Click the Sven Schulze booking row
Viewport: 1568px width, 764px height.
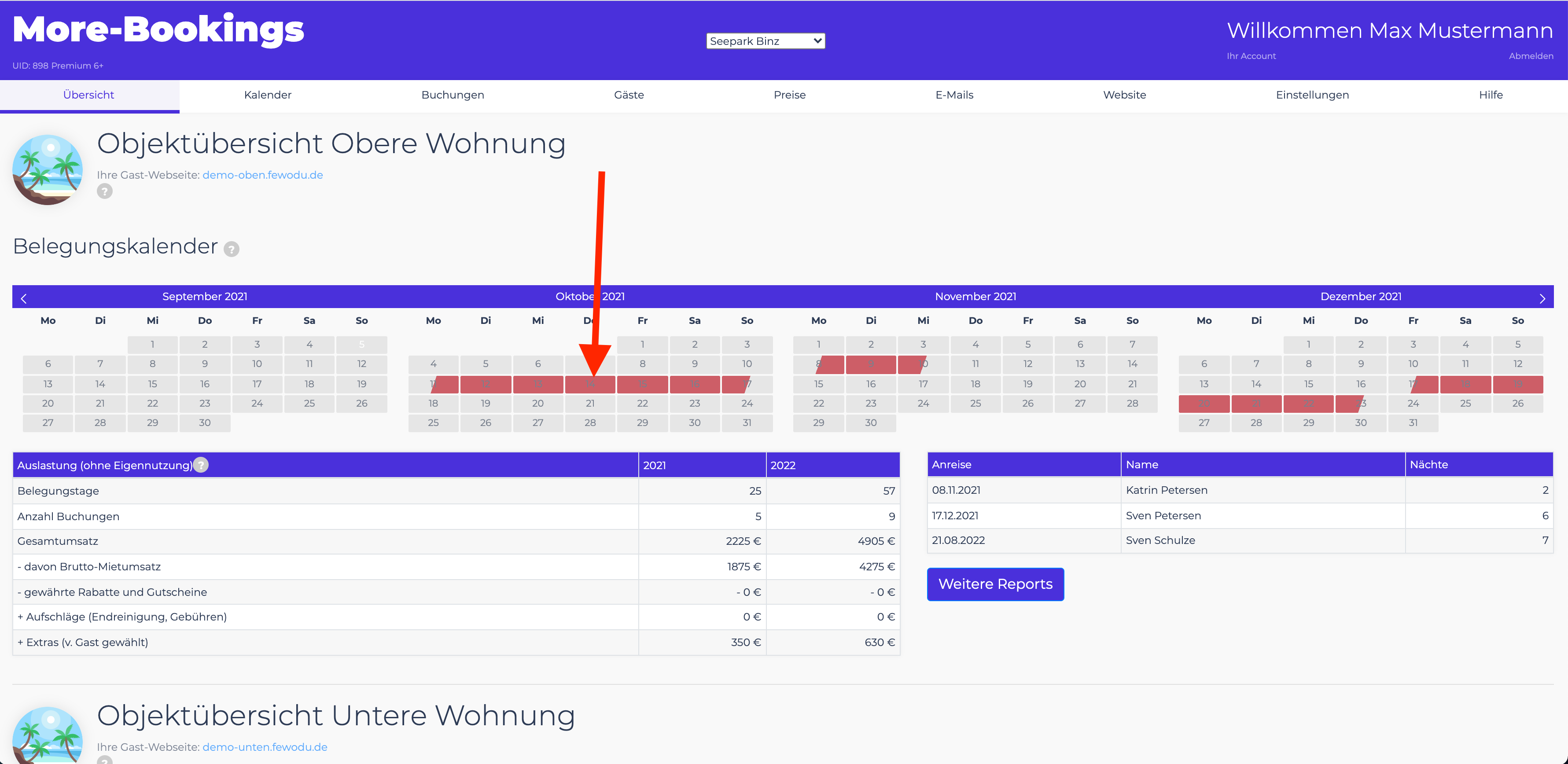[x=1240, y=540]
